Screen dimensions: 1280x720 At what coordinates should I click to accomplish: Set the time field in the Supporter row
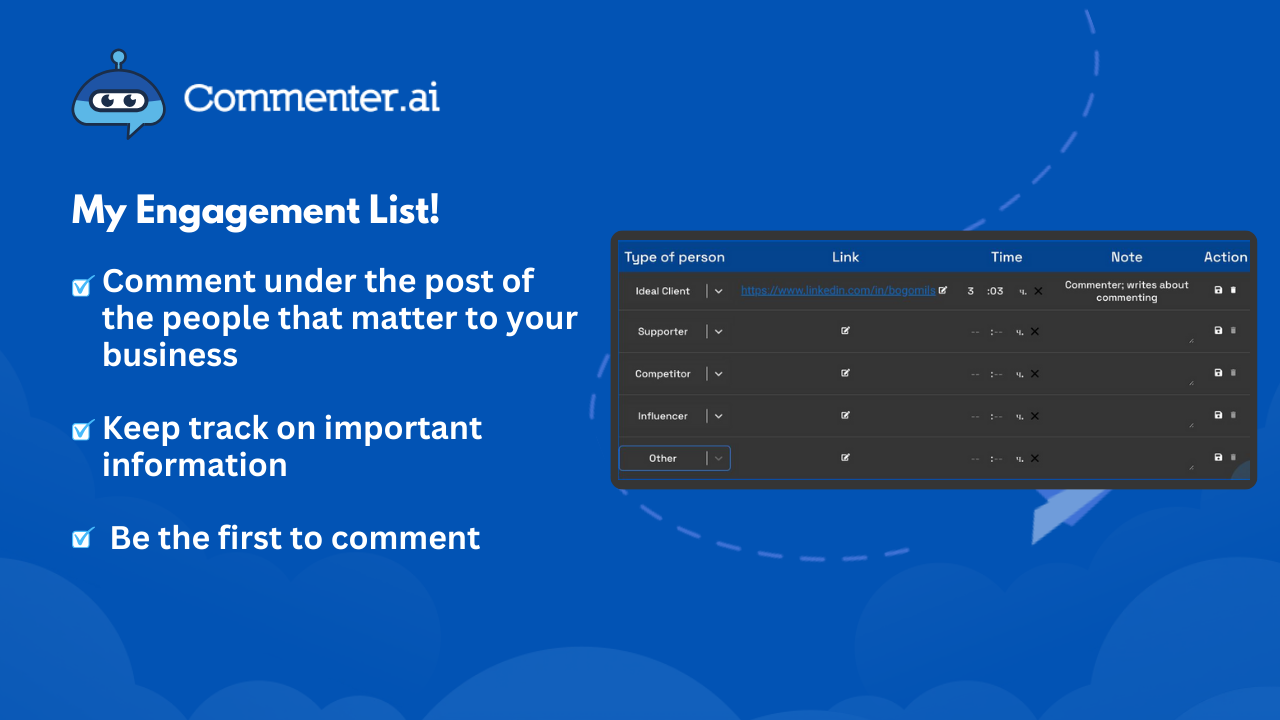(x=998, y=331)
